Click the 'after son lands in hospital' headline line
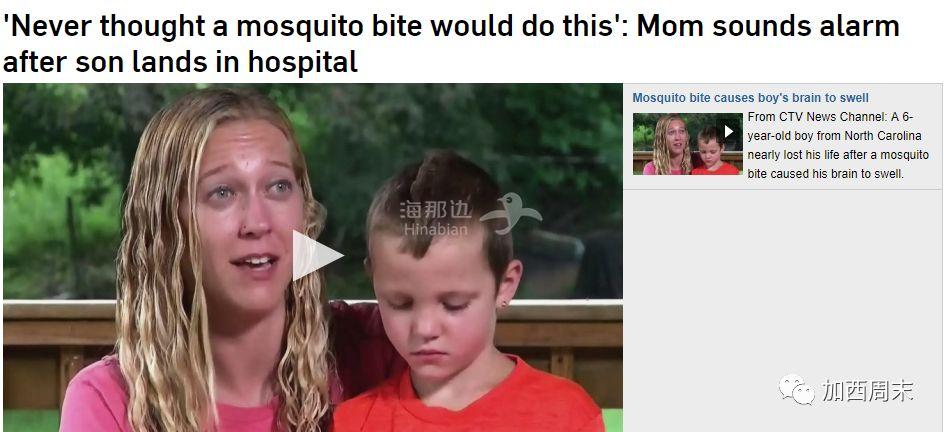The width and height of the screenshot is (944, 432). (180, 61)
